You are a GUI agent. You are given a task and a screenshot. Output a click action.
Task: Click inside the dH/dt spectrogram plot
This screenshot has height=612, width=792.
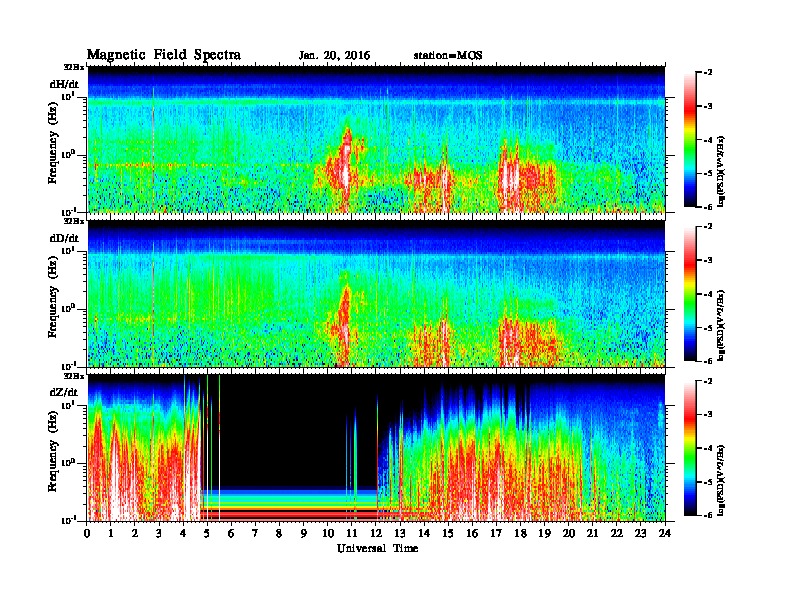point(376,139)
